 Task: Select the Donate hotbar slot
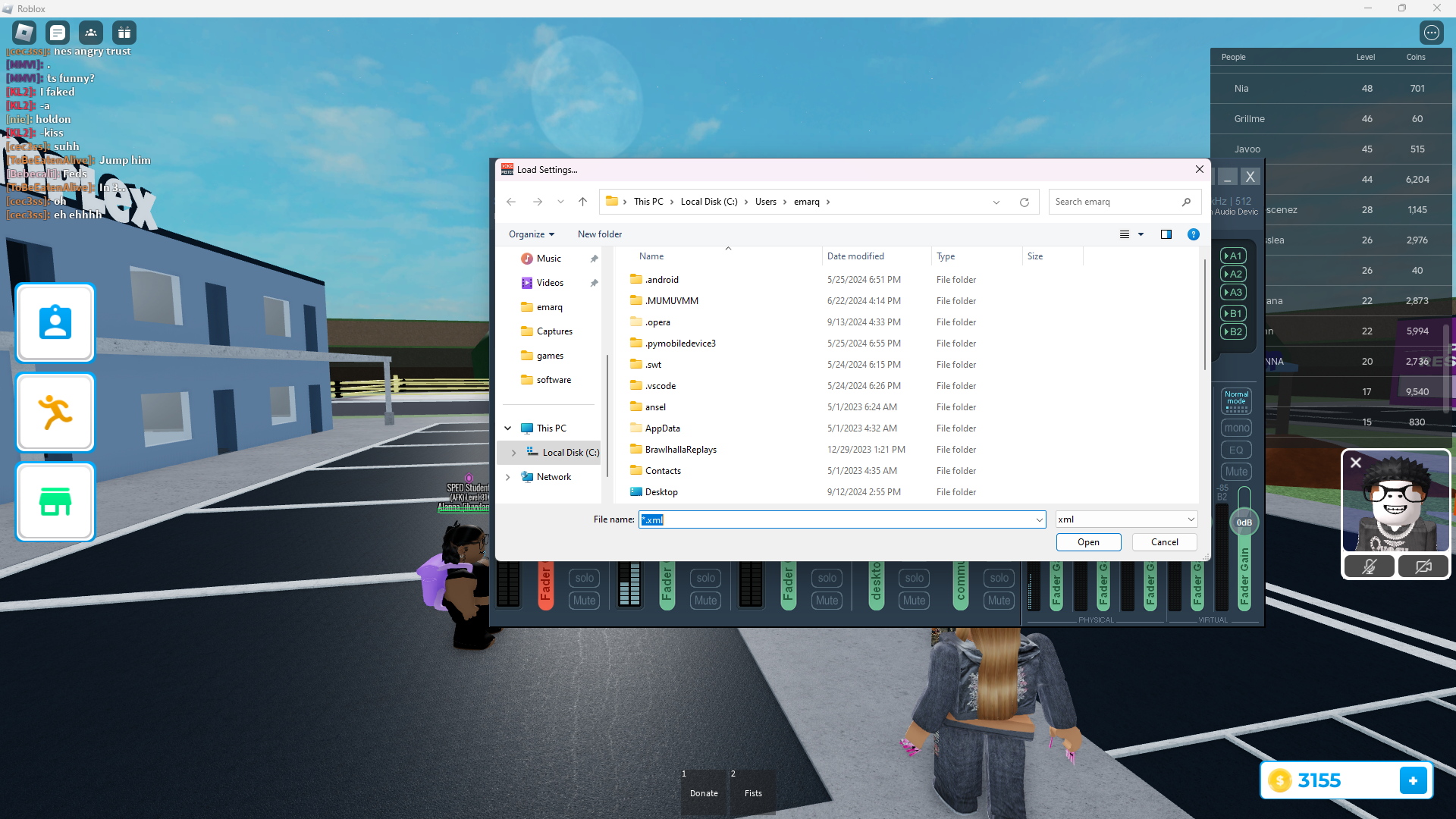[x=704, y=792]
